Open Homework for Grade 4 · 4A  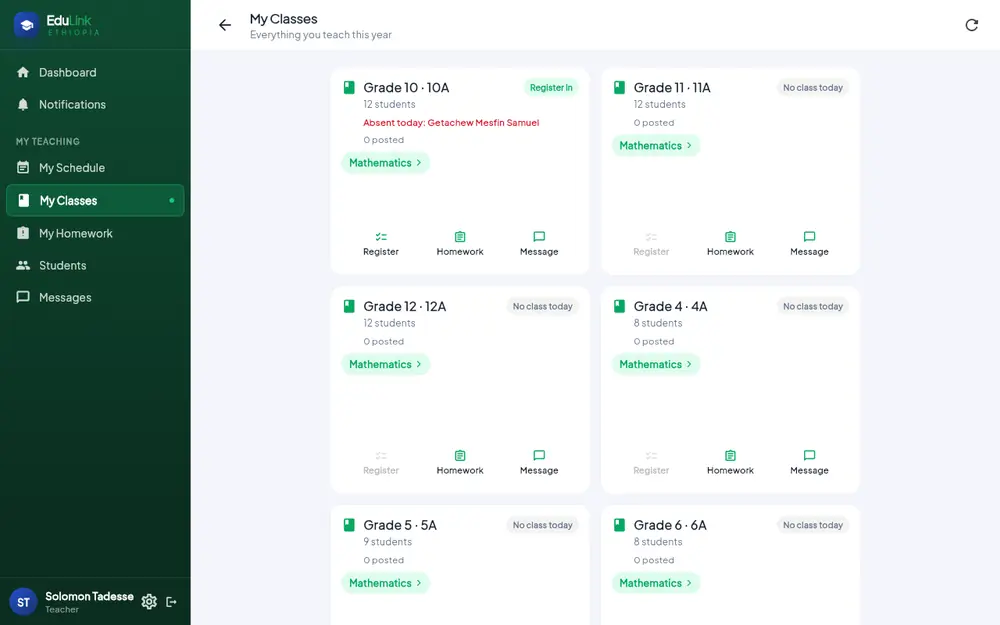[x=730, y=462]
